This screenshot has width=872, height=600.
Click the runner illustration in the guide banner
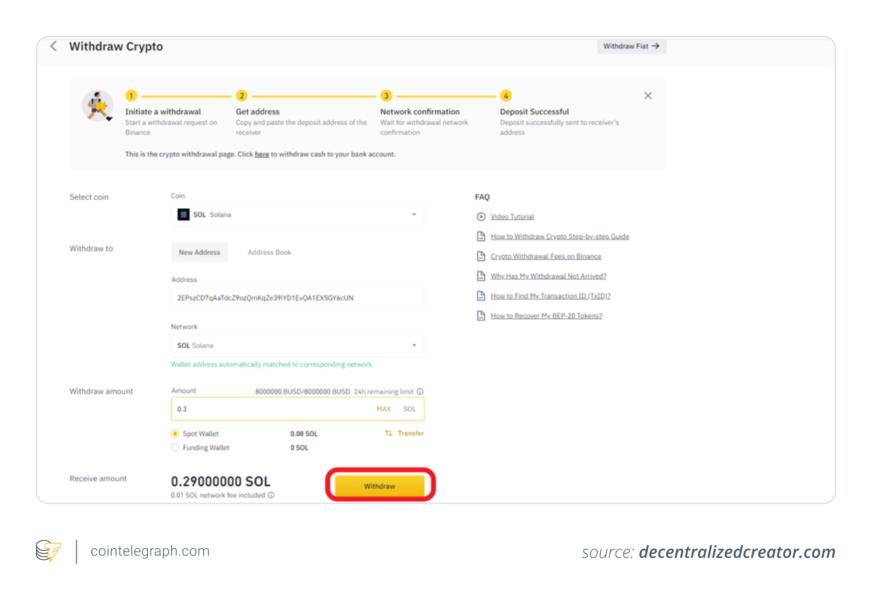coord(98,106)
